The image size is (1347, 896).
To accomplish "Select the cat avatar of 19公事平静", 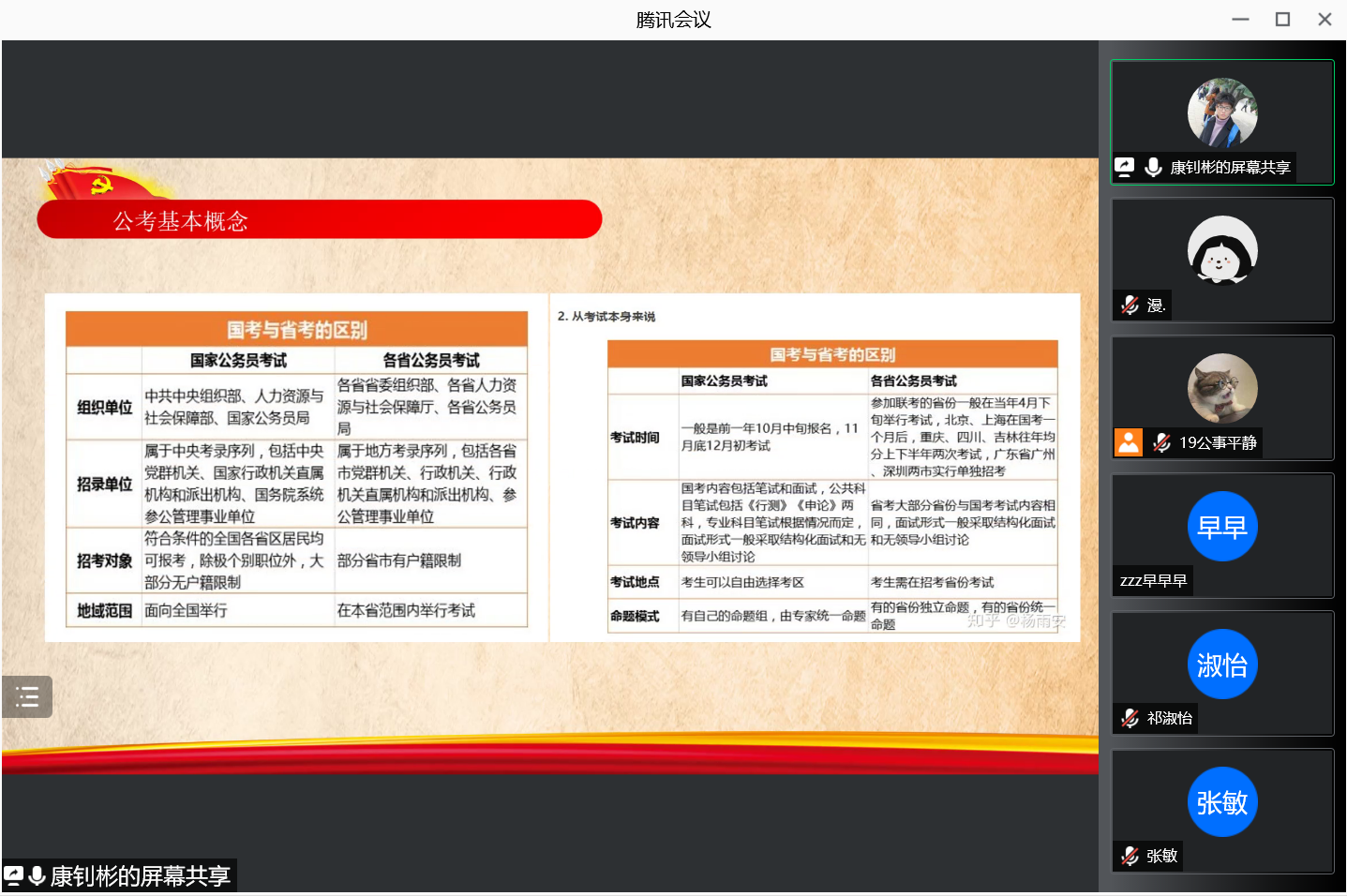I will pyautogui.click(x=1222, y=388).
